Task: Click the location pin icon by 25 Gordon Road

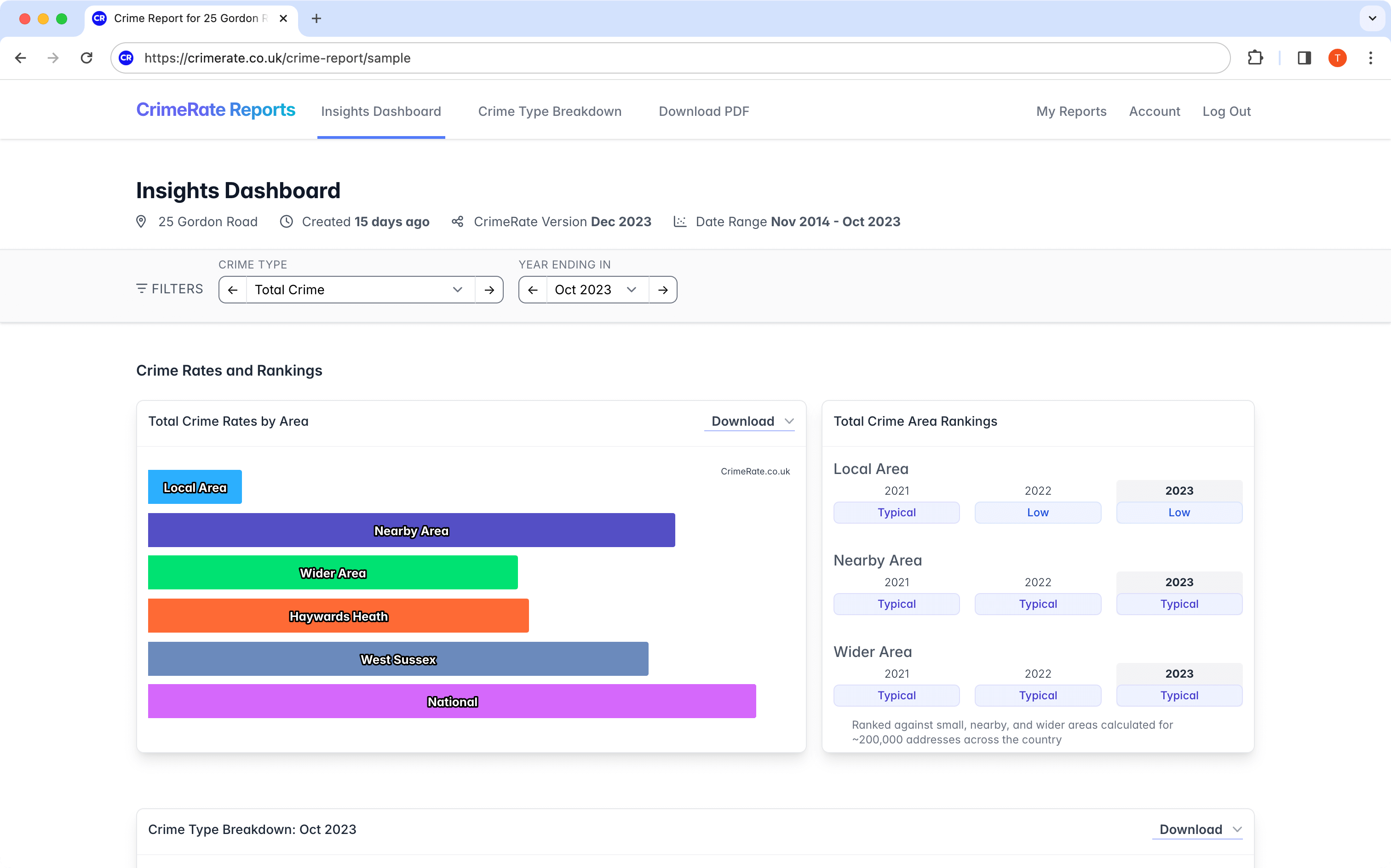Action: click(x=141, y=222)
